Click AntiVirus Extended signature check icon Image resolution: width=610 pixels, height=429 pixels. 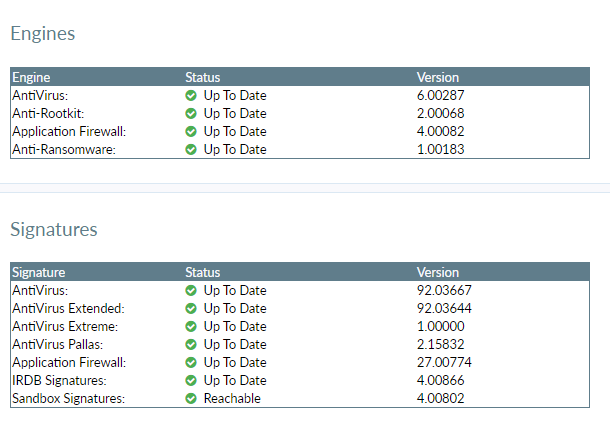coord(191,308)
